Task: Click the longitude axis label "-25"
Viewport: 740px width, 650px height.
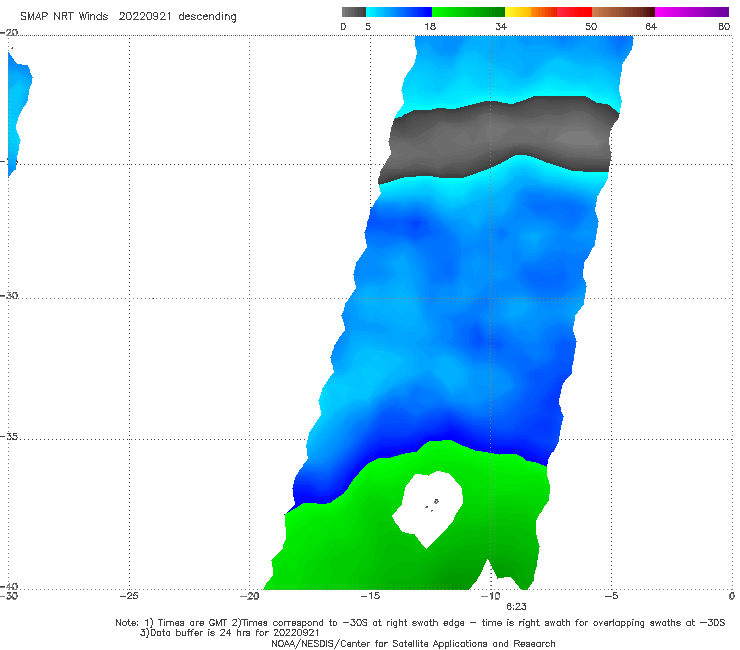Action: 129,596
